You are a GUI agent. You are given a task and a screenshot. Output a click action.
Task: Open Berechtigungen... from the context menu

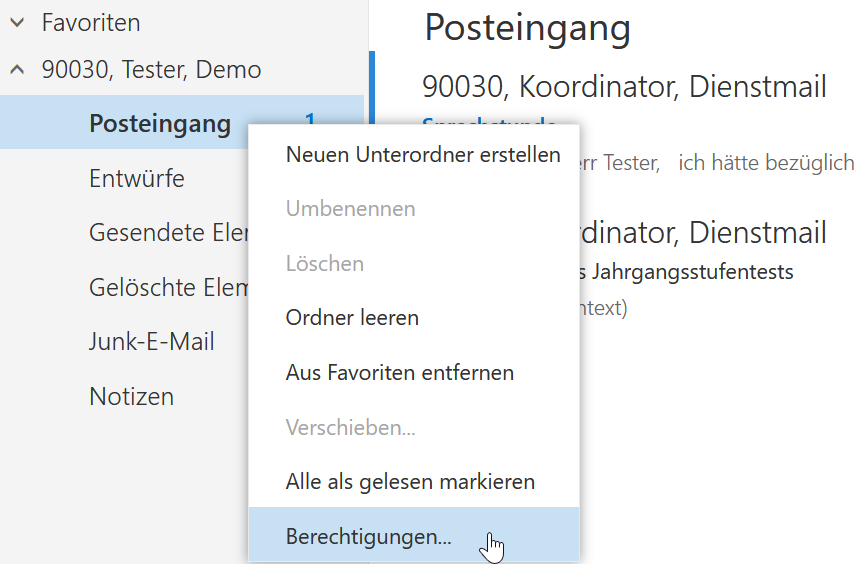pos(414,535)
